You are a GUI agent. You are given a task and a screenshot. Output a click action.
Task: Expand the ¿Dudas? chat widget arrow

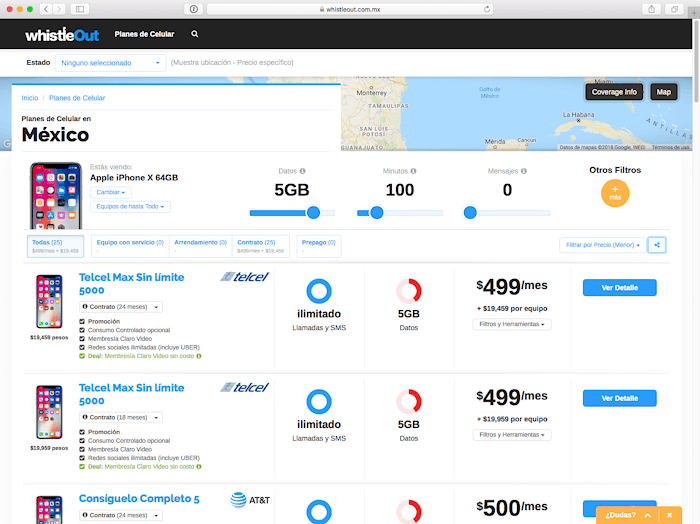pos(648,515)
